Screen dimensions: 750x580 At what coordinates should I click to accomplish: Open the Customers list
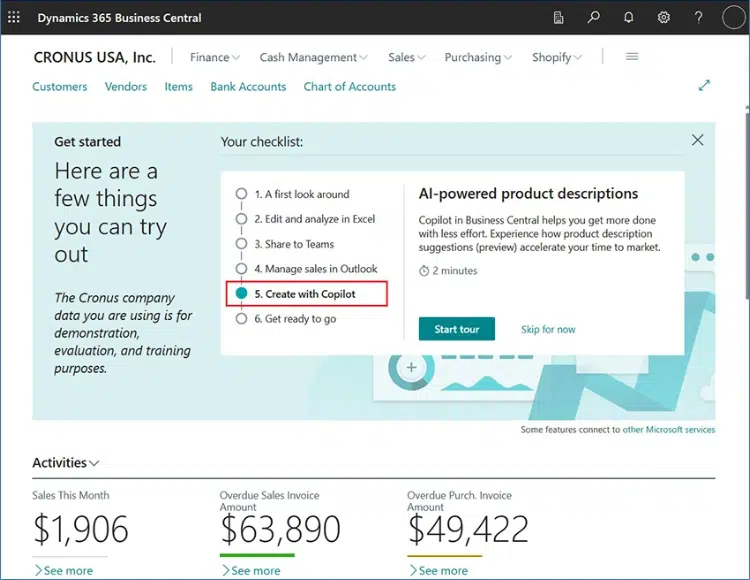(x=60, y=87)
